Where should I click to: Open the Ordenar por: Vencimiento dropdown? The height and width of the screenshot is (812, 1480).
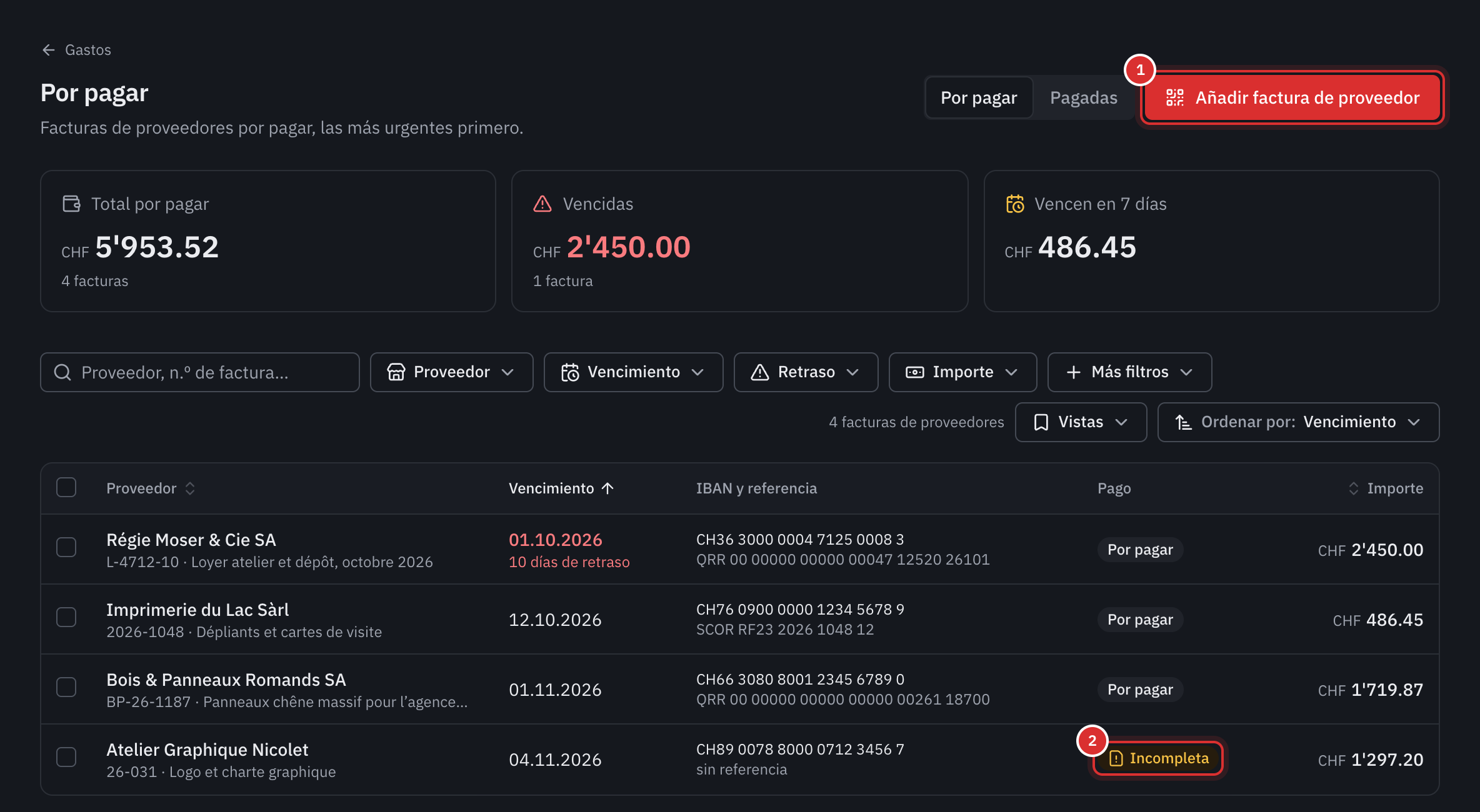coord(1298,422)
